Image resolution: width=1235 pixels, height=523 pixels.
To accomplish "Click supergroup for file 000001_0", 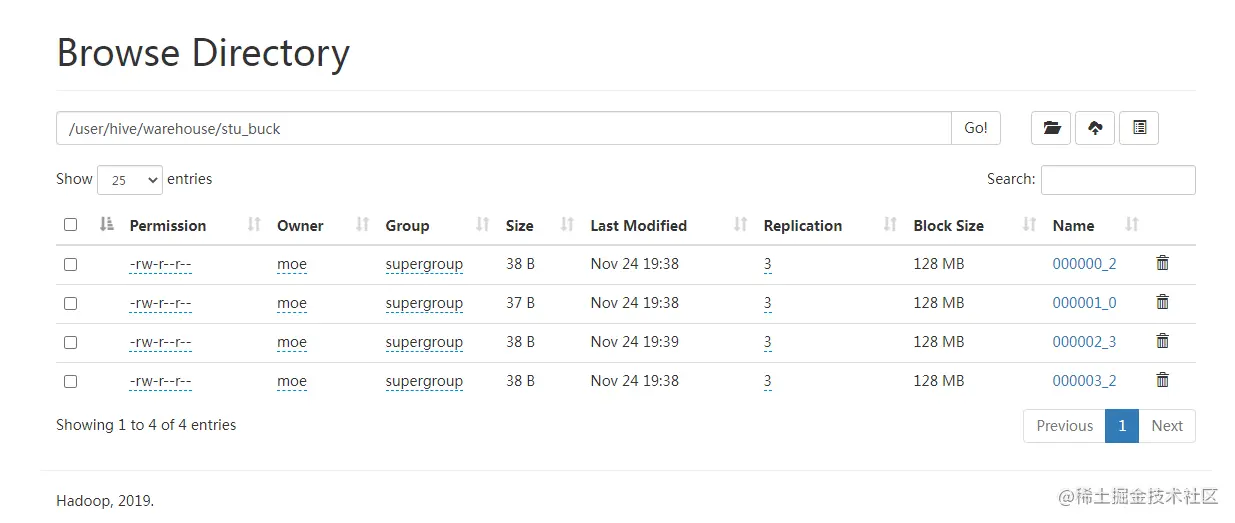I will tap(424, 304).
